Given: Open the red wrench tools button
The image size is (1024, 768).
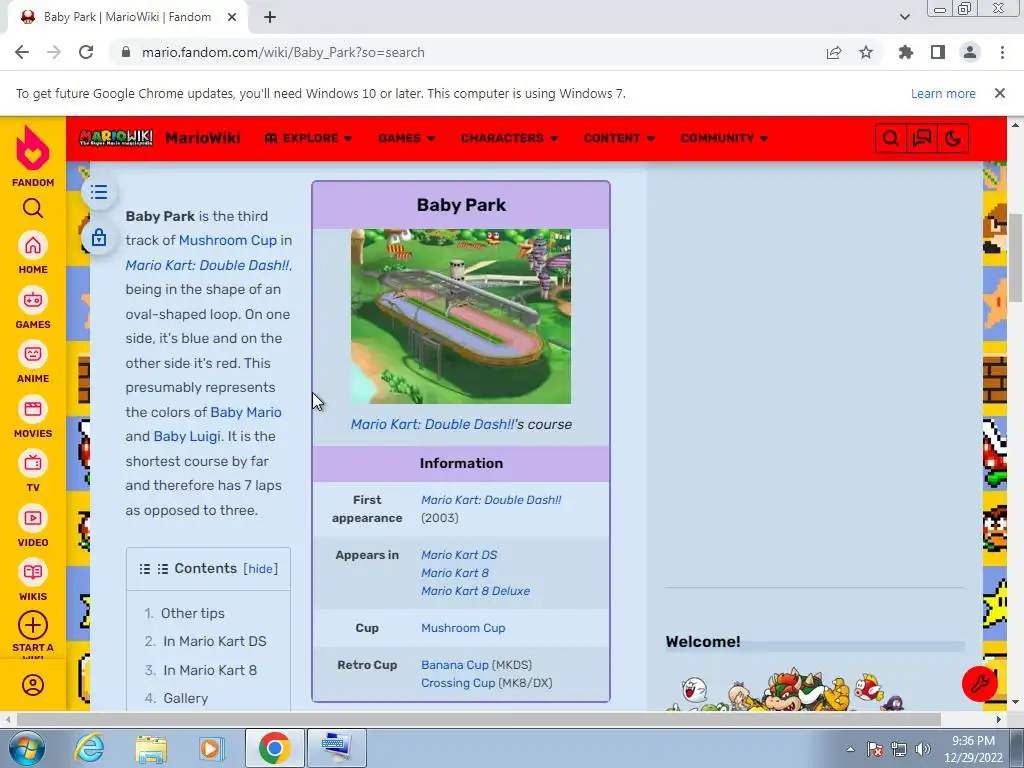Looking at the screenshot, I should pos(980,684).
